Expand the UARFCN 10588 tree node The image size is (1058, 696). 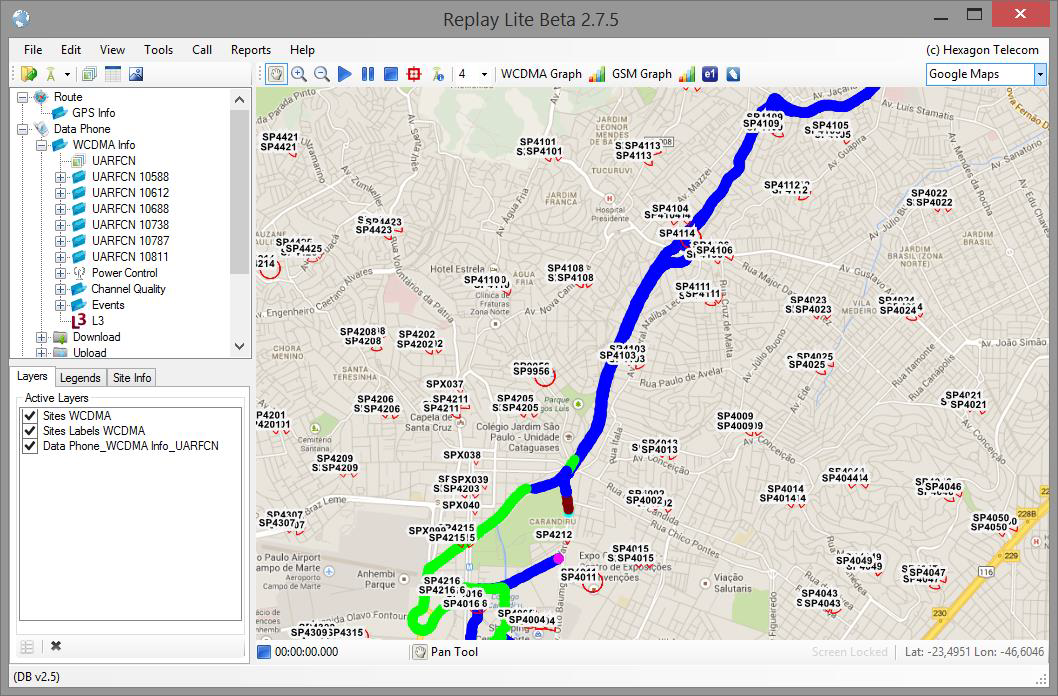[x=61, y=177]
